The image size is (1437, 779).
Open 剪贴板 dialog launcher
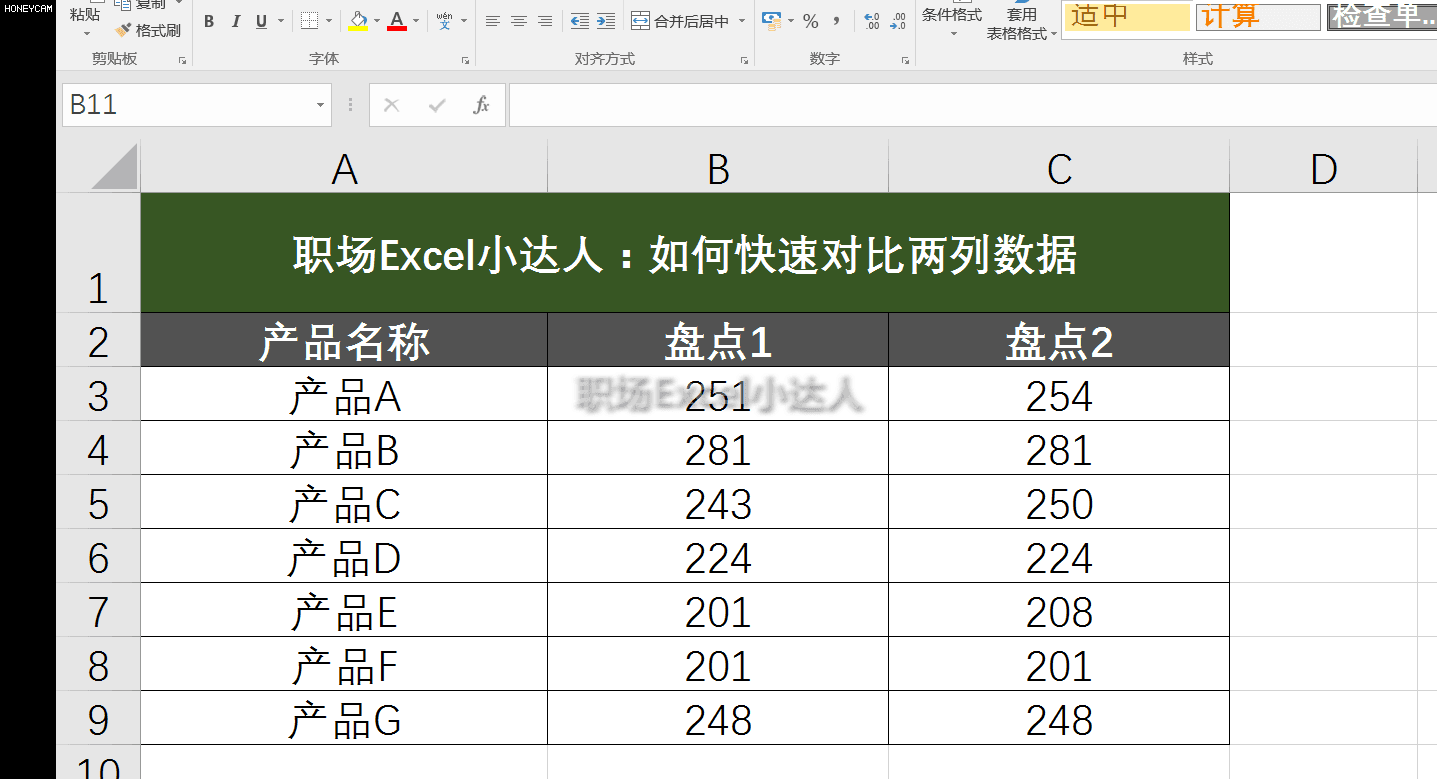coord(182,61)
